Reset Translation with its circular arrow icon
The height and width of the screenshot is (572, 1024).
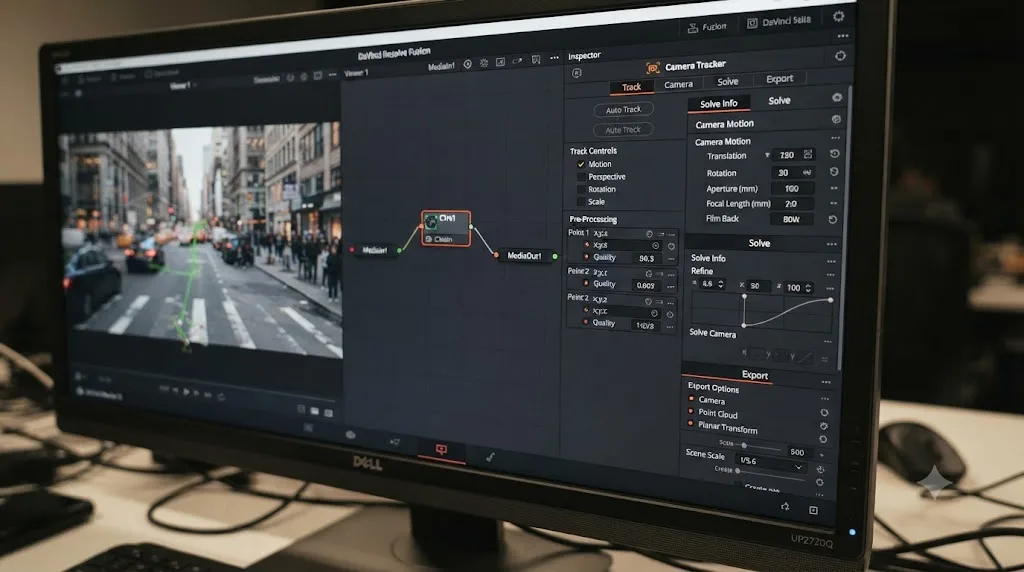click(x=834, y=154)
